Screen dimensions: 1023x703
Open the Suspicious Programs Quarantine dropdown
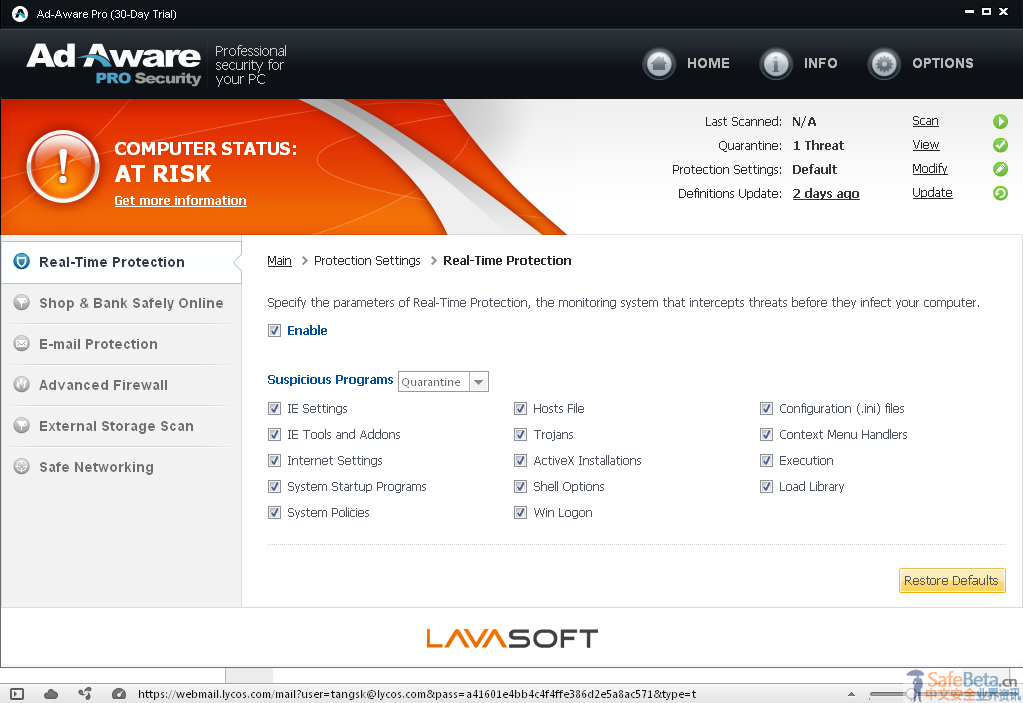pyautogui.click(x=444, y=381)
